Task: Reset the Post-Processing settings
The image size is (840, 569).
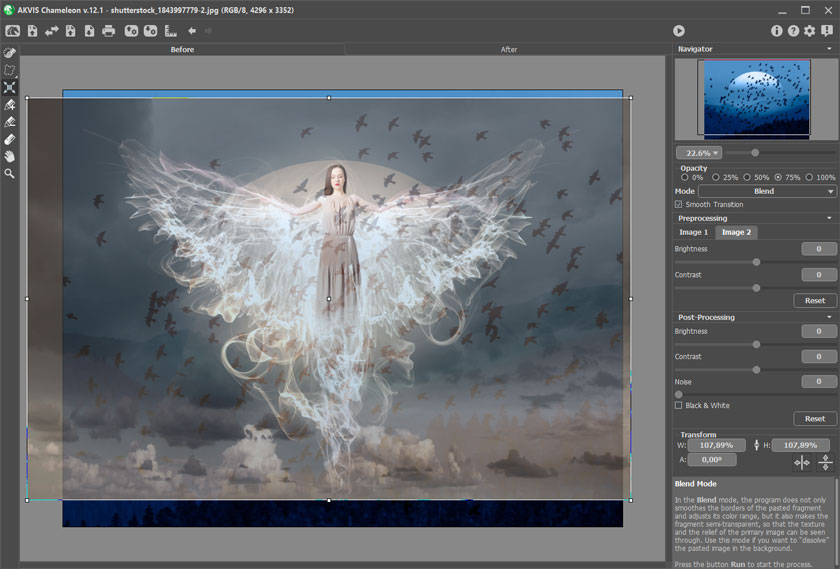Action: click(x=815, y=418)
